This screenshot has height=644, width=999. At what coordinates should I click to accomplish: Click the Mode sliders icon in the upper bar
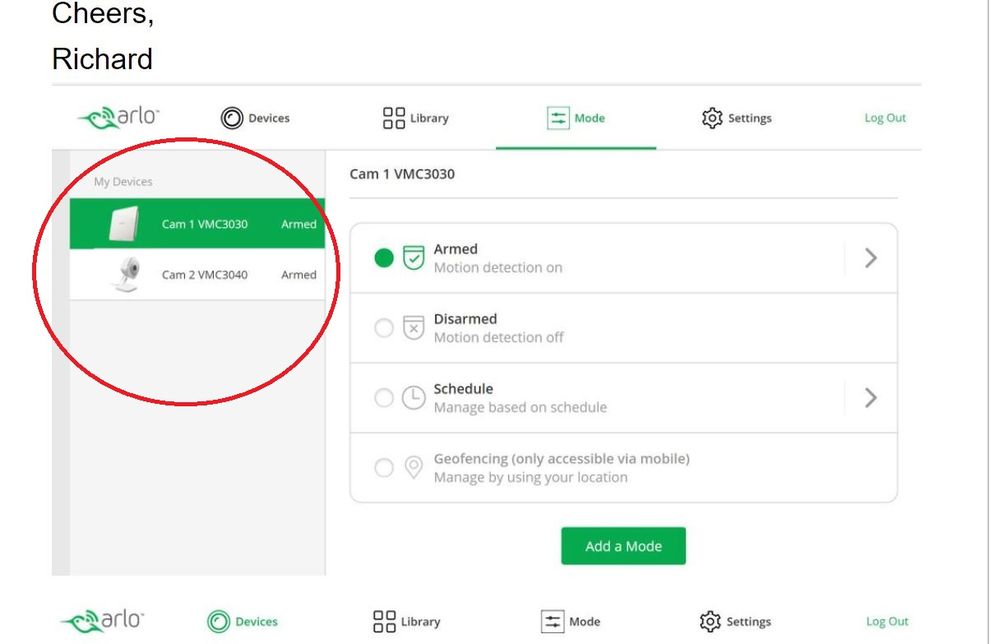coord(558,118)
